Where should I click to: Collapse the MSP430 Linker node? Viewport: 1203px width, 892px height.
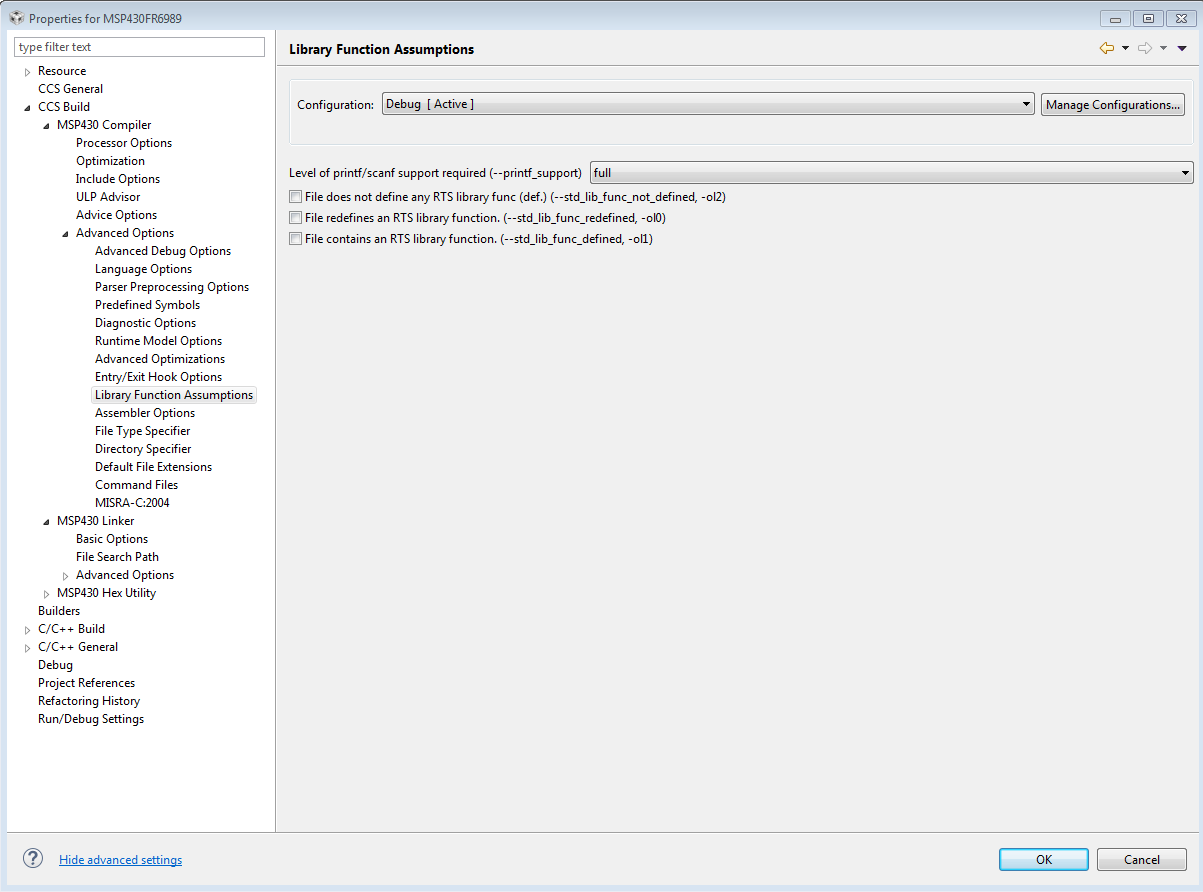pyautogui.click(x=47, y=522)
